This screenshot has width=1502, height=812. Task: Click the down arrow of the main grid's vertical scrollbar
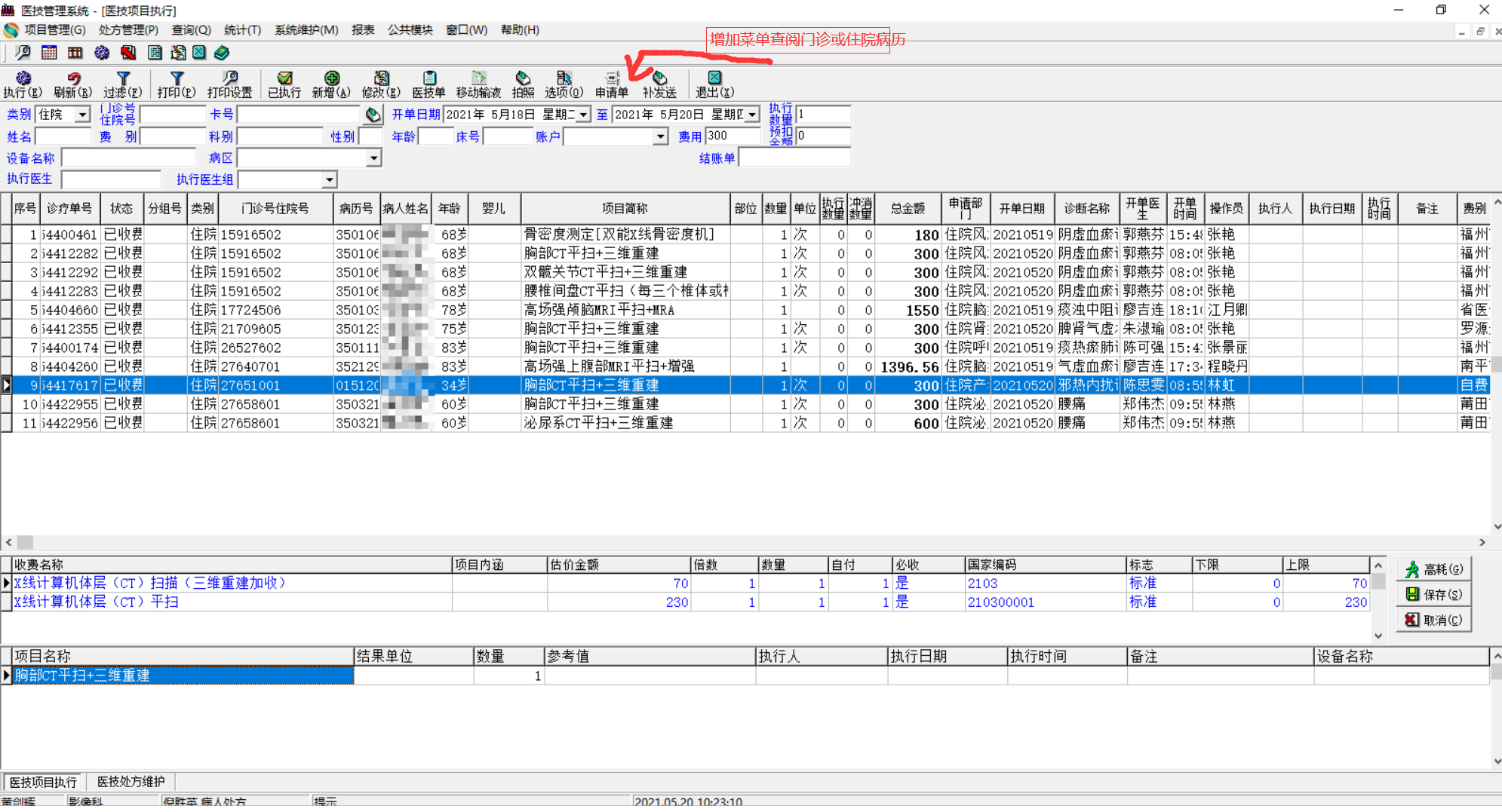coord(1497,527)
